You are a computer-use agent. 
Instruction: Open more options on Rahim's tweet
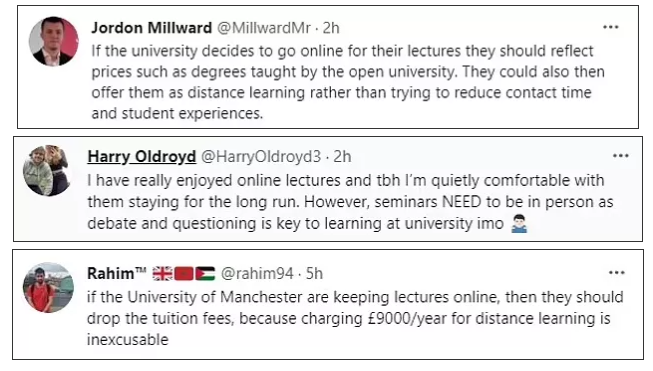pos(616,273)
